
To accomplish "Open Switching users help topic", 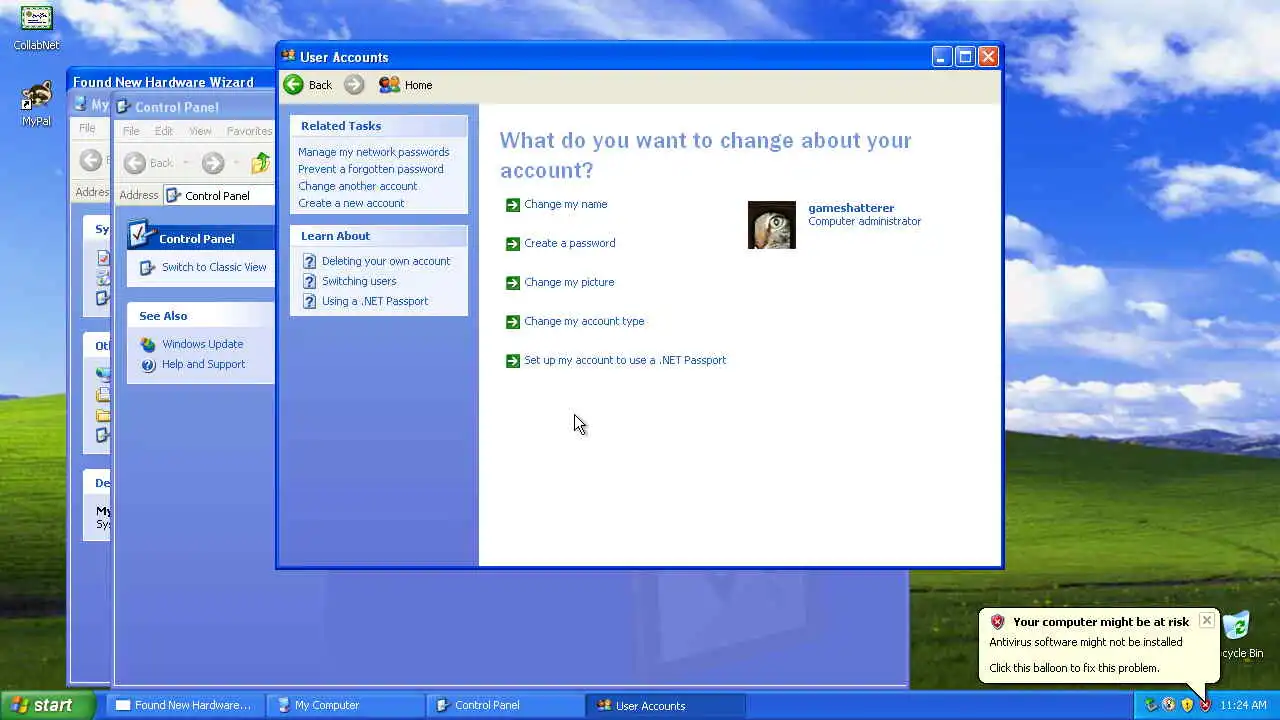I will tap(359, 281).
